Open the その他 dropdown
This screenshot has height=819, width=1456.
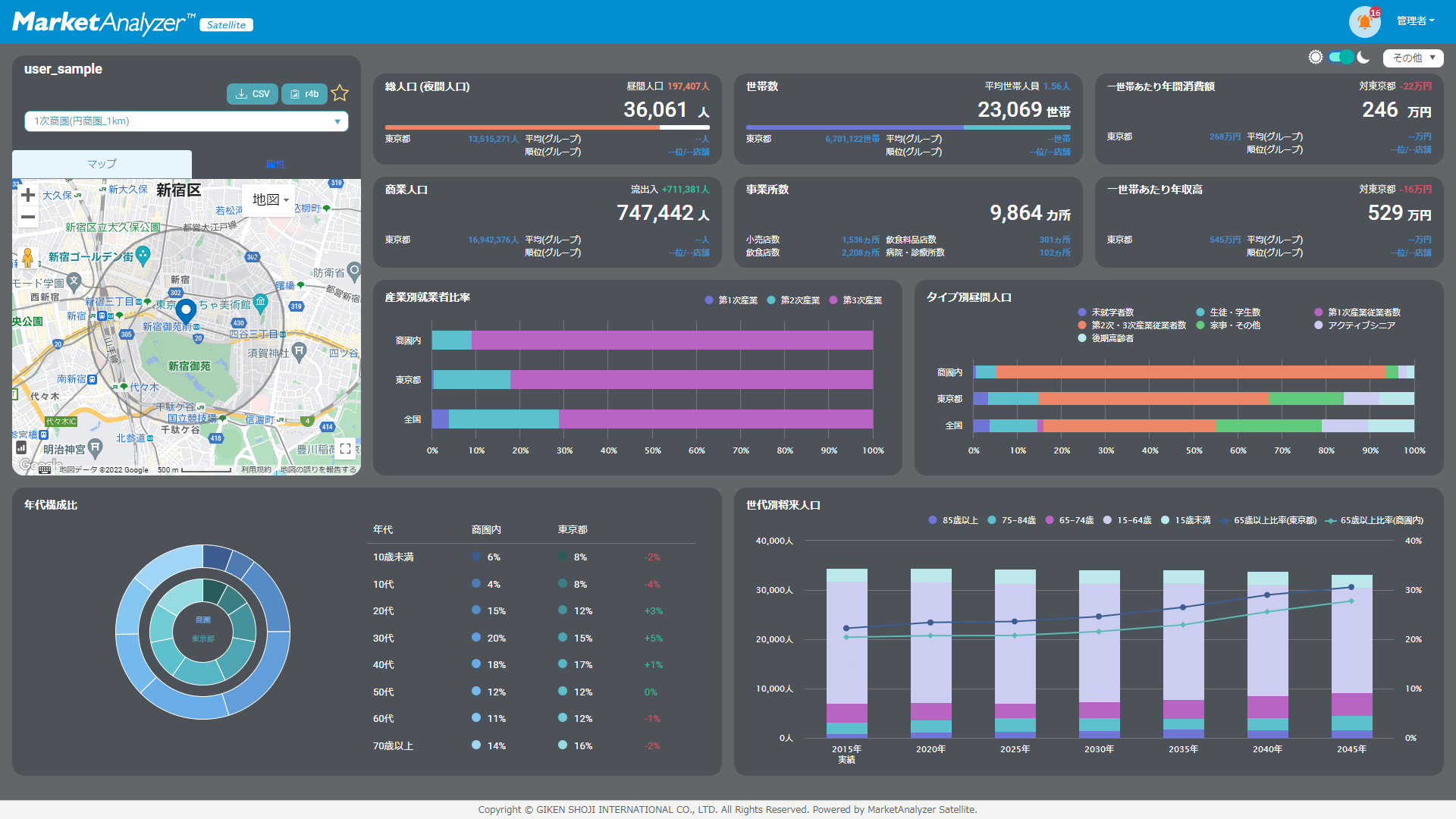(x=1413, y=58)
